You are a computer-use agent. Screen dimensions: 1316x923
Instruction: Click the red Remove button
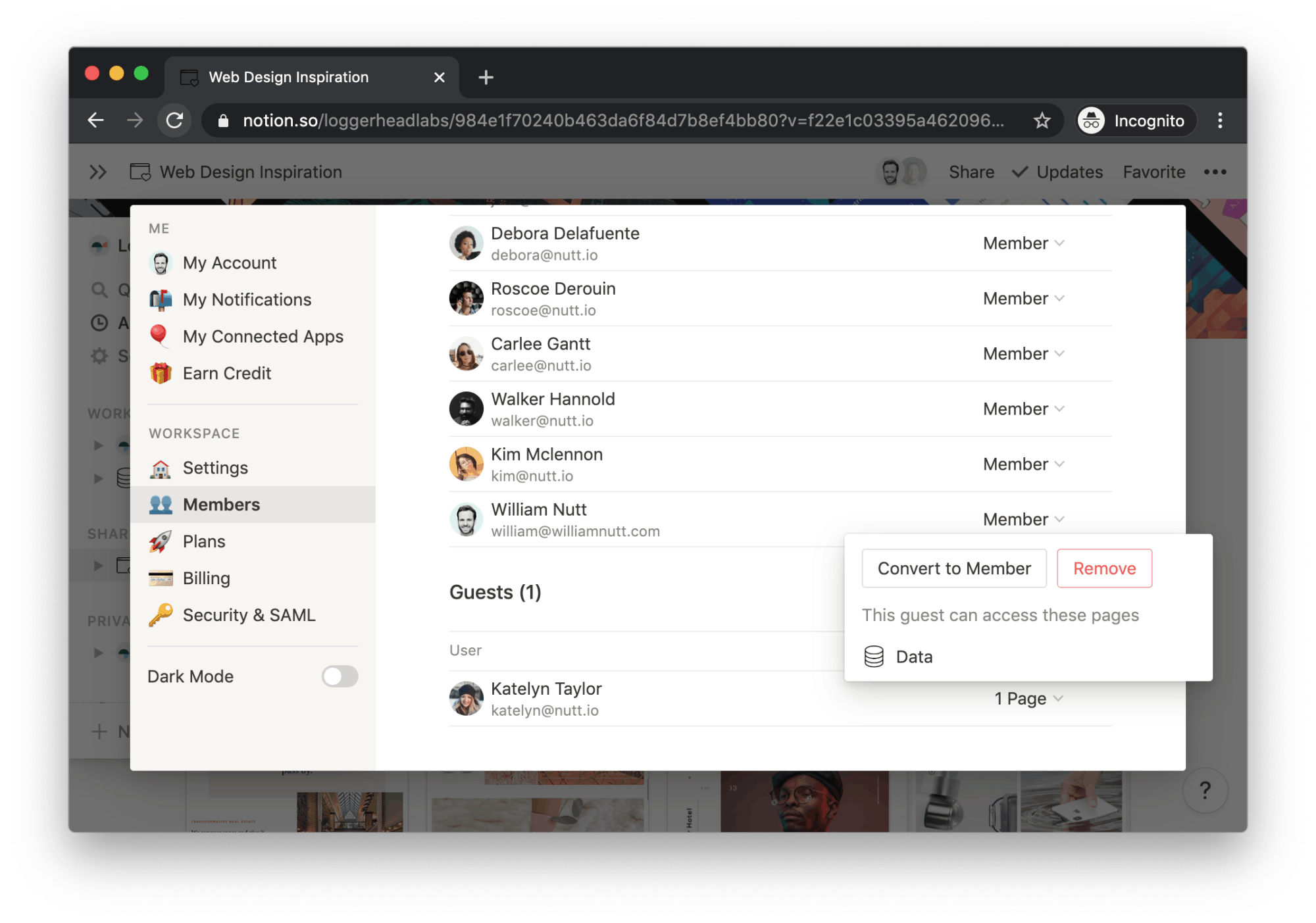(x=1104, y=568)
